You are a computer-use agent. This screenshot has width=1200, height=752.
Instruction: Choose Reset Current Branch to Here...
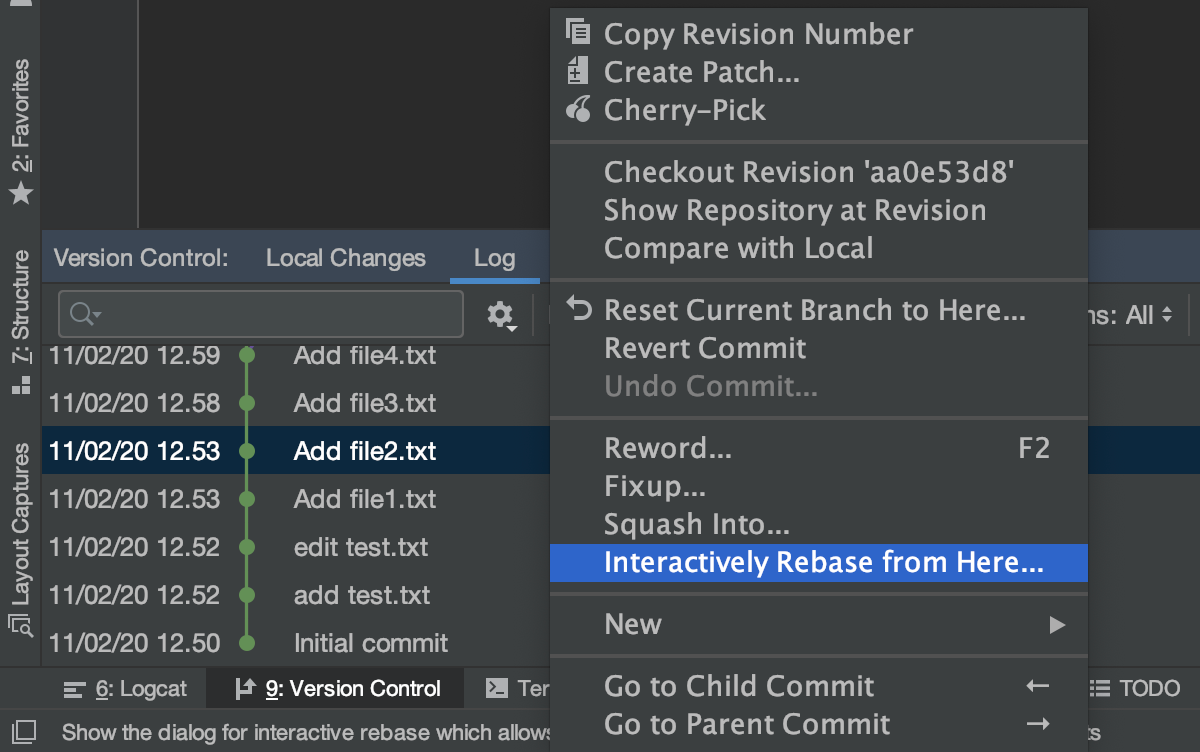tap(818, 310)
